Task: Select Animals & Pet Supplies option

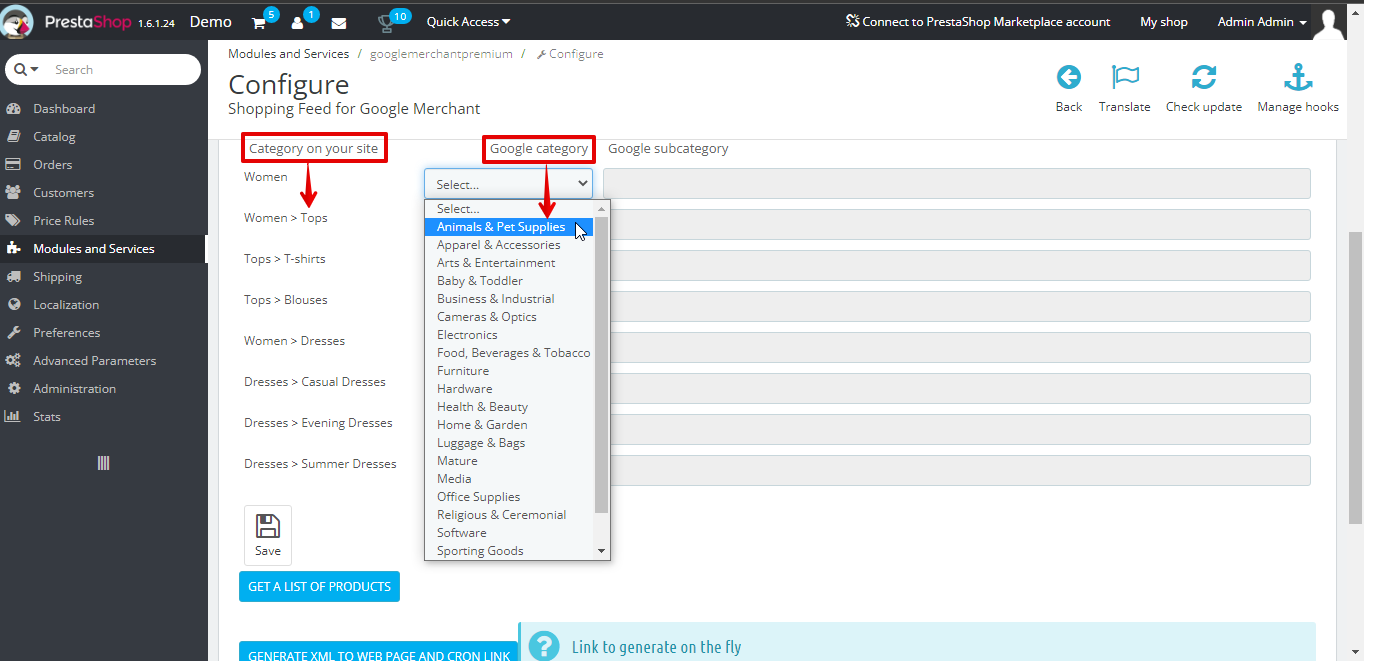Action: click(x=509, y=227)
